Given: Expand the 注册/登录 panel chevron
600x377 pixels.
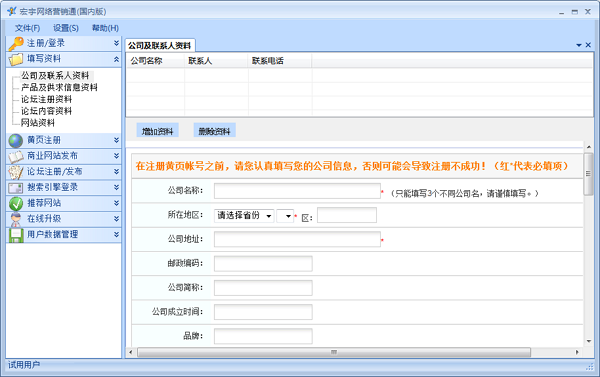Looking at the screenshot, I should (116, 43).
